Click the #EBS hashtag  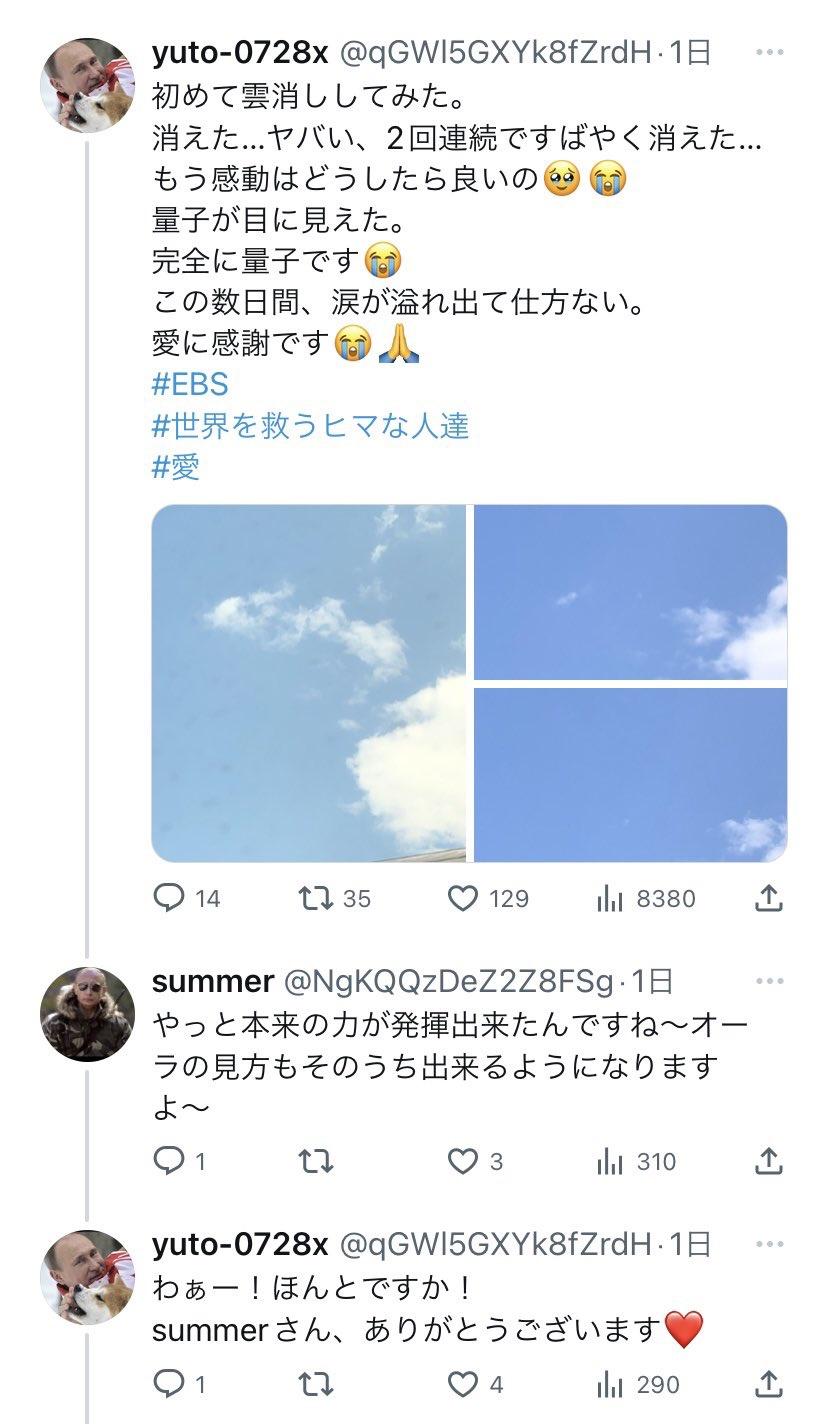coord(190,384)
